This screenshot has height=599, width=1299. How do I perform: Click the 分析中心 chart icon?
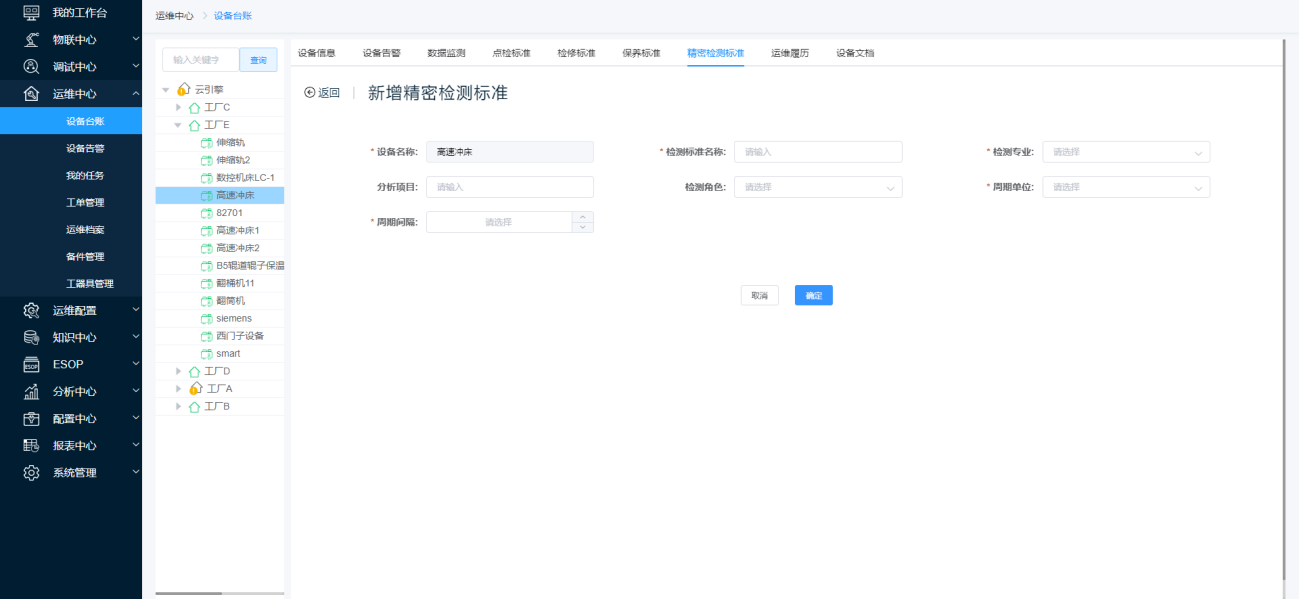[31, 391]
